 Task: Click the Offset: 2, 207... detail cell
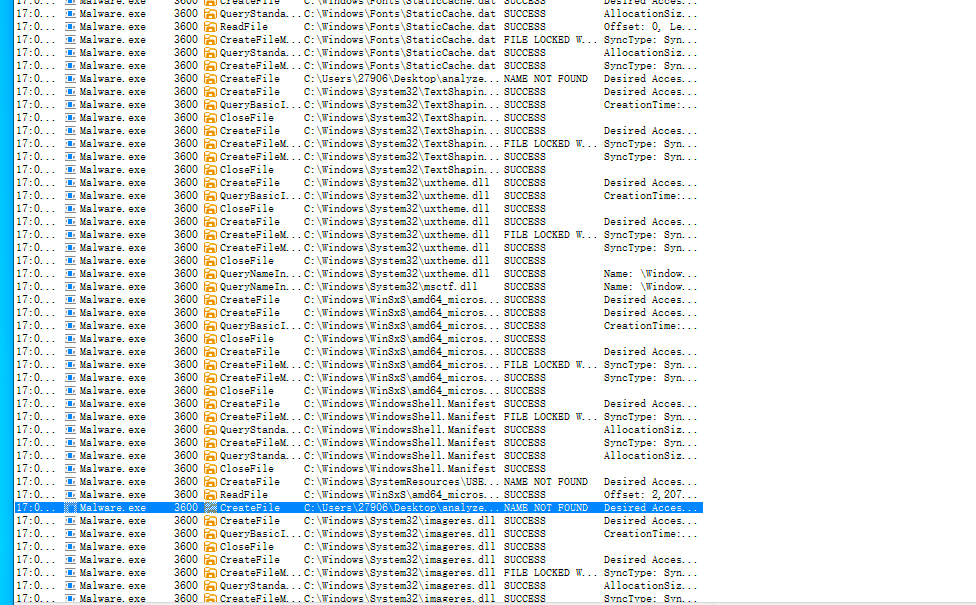(650, 495)
